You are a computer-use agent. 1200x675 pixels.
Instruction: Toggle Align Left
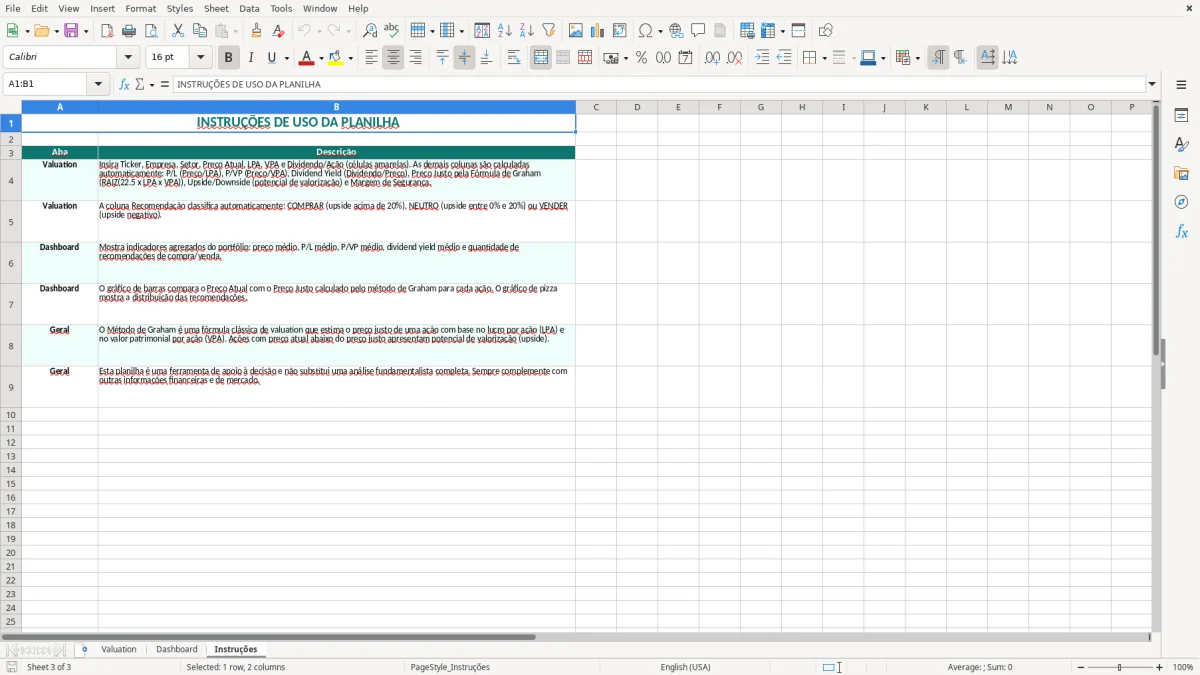372,58
